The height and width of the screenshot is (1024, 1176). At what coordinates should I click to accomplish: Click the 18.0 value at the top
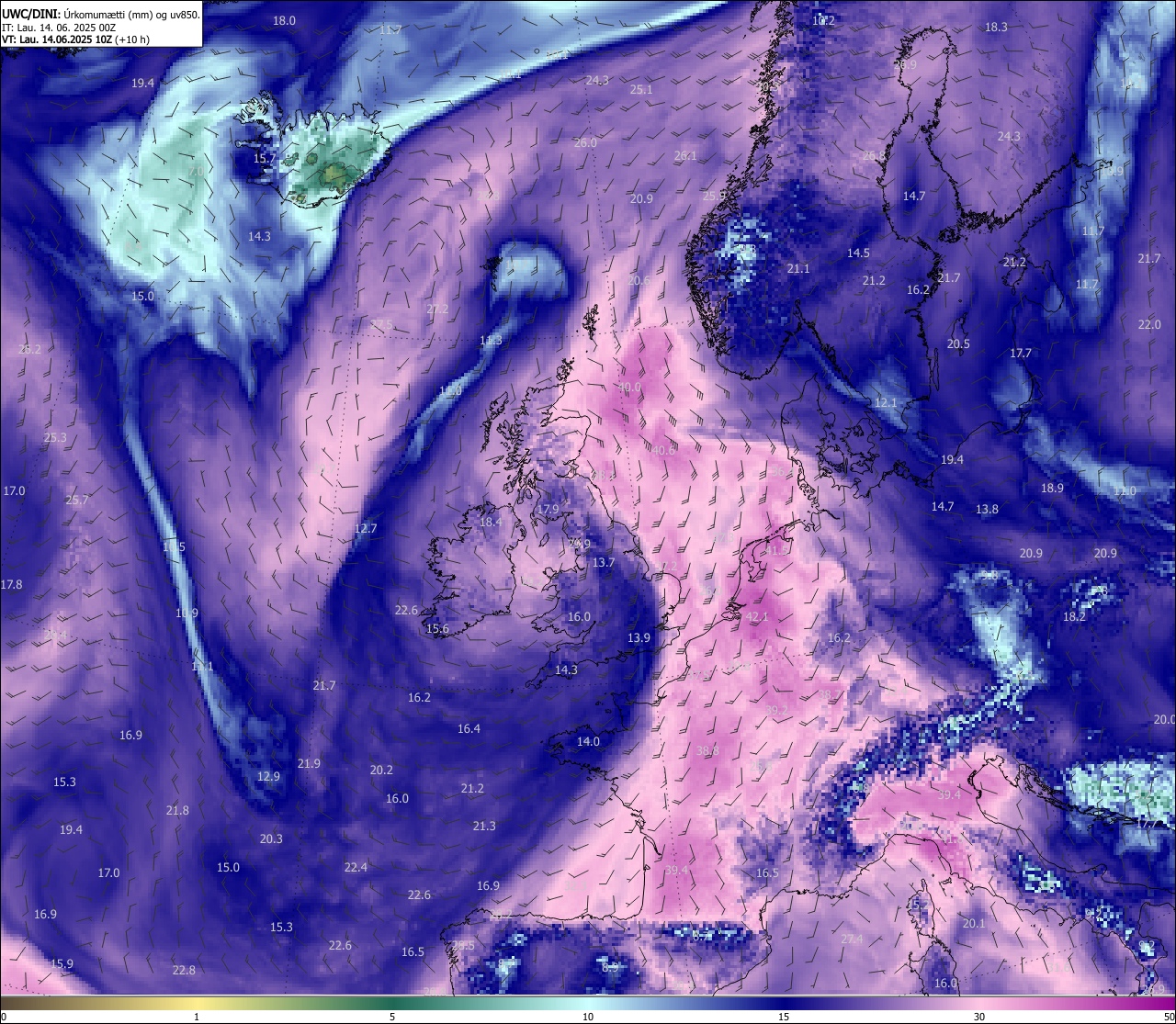click(284, 20)
